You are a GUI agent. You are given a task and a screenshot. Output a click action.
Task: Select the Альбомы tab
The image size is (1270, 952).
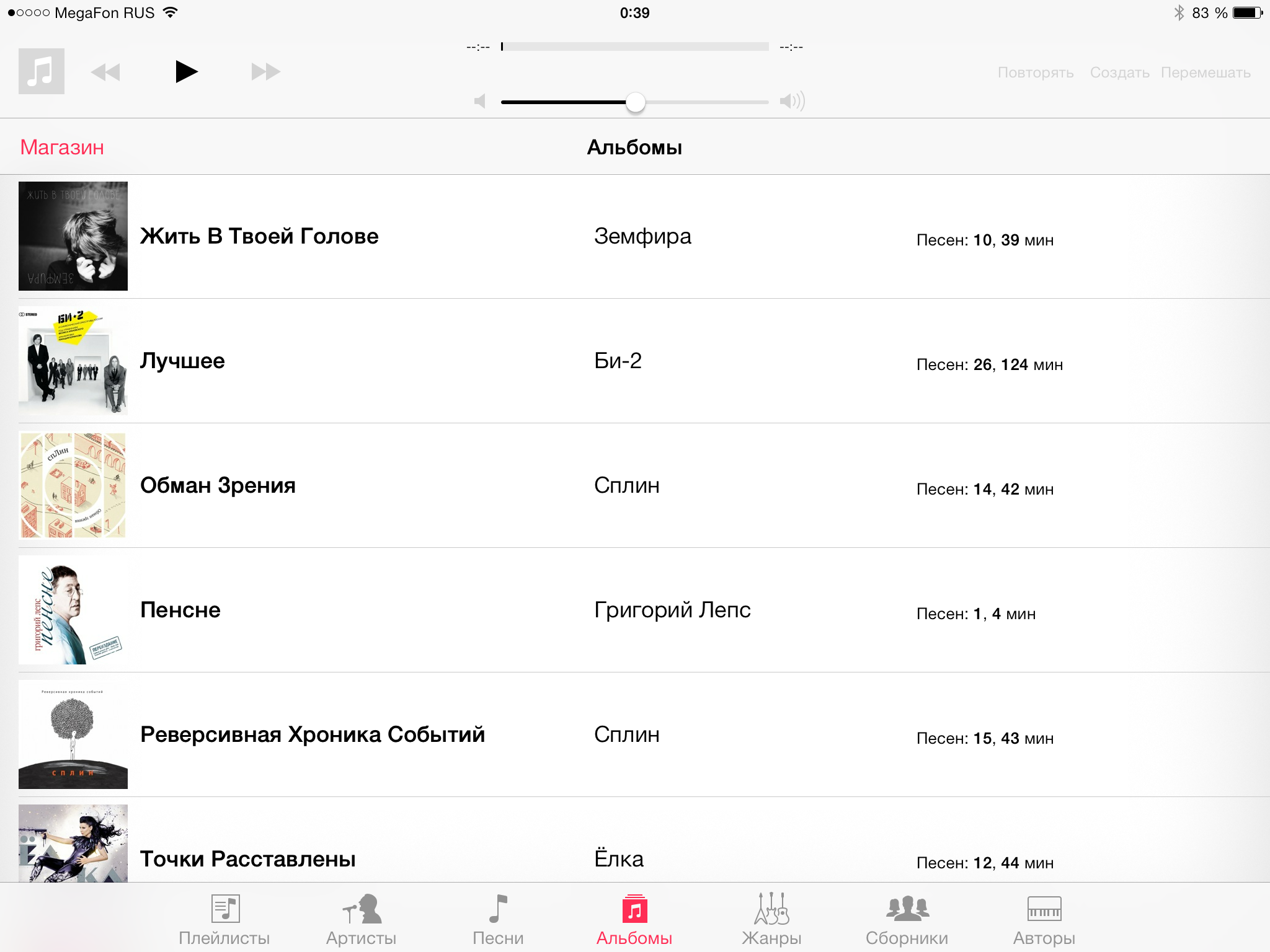(x=634, y=920)
